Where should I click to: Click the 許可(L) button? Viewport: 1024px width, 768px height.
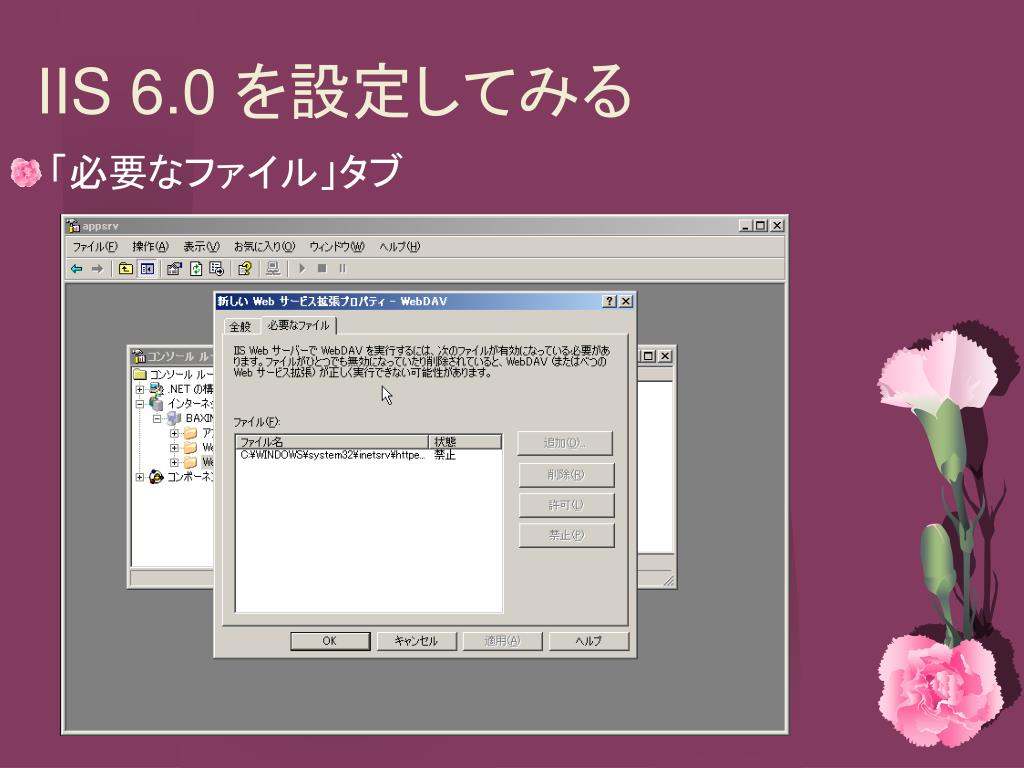pos(566,505)
